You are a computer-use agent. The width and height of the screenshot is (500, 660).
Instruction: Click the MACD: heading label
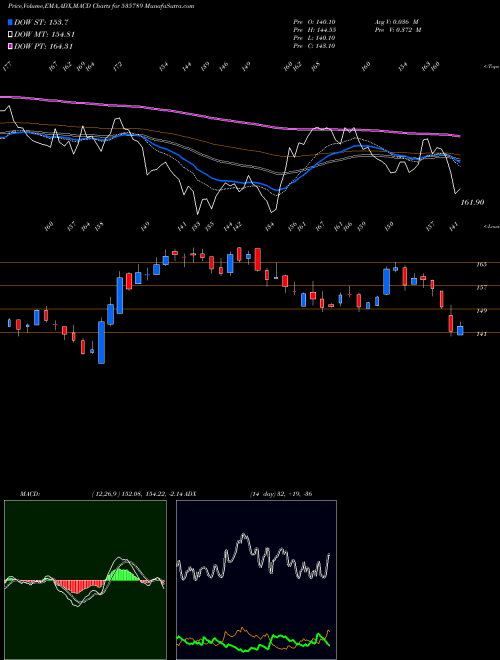click(29, 494)
